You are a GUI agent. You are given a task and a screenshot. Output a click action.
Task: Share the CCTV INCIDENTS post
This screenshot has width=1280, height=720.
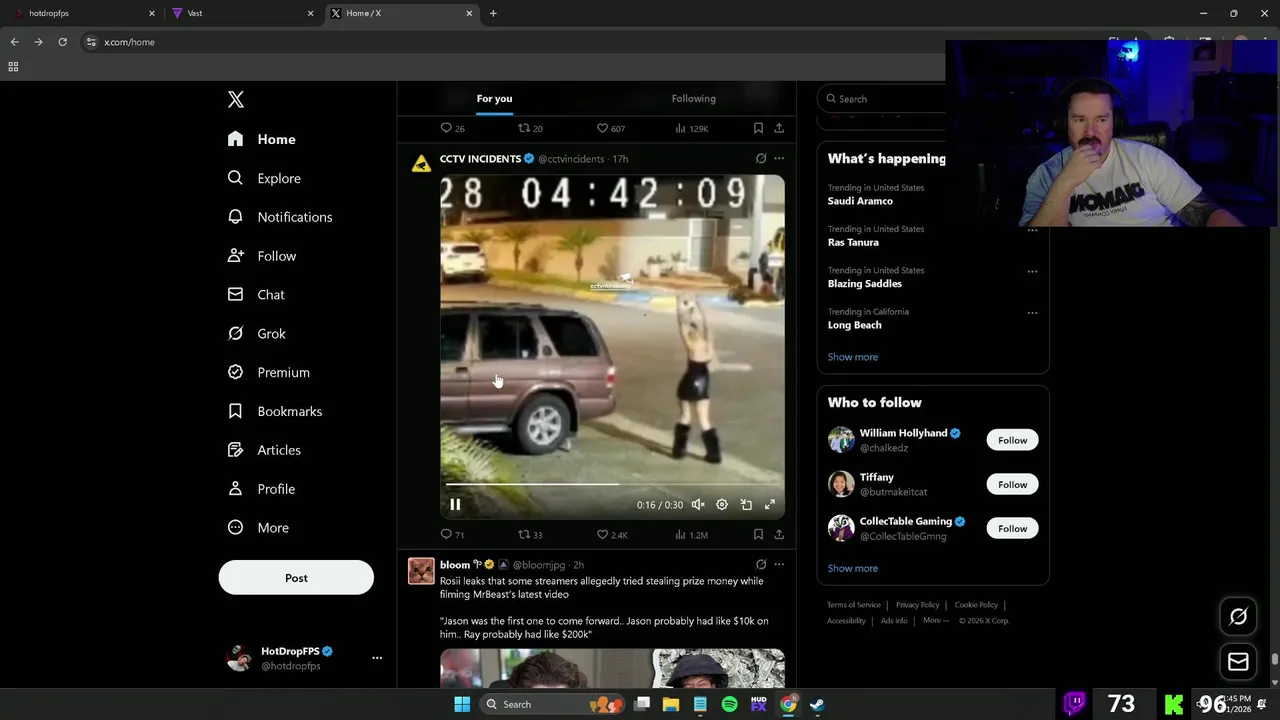point(779,535)
